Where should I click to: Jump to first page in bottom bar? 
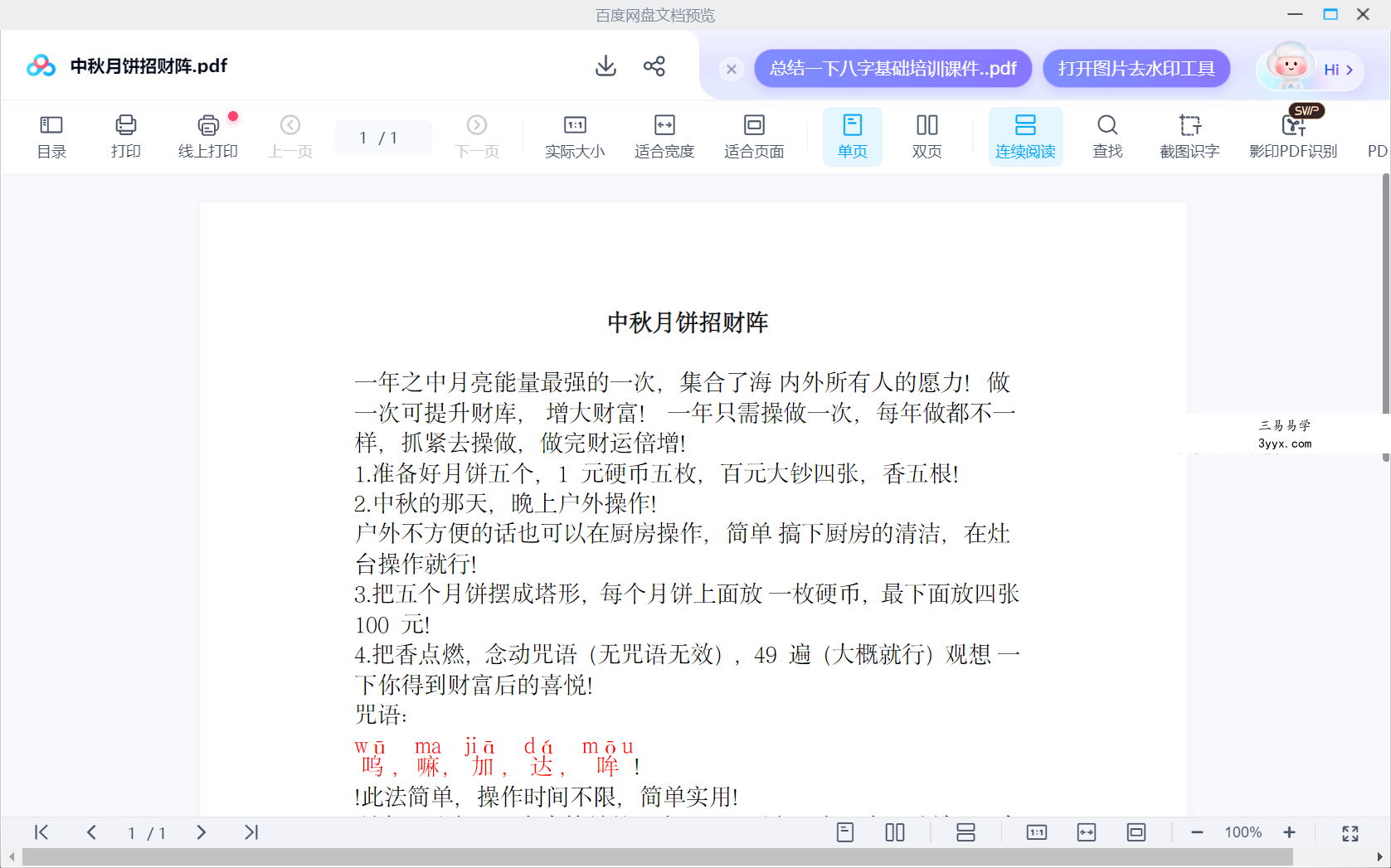coord(41,832)
